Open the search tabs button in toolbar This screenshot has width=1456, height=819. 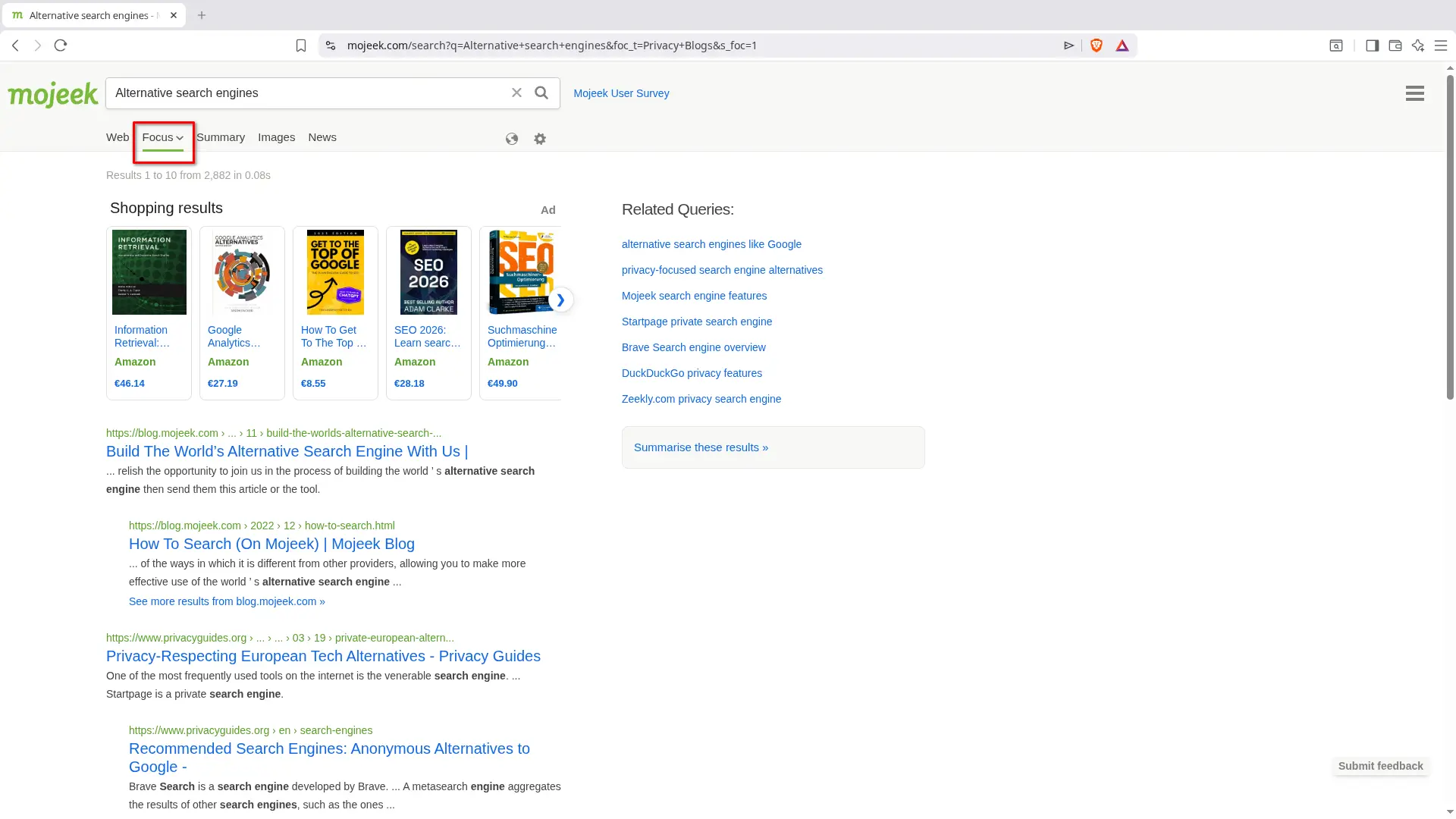click(1336, 45)
